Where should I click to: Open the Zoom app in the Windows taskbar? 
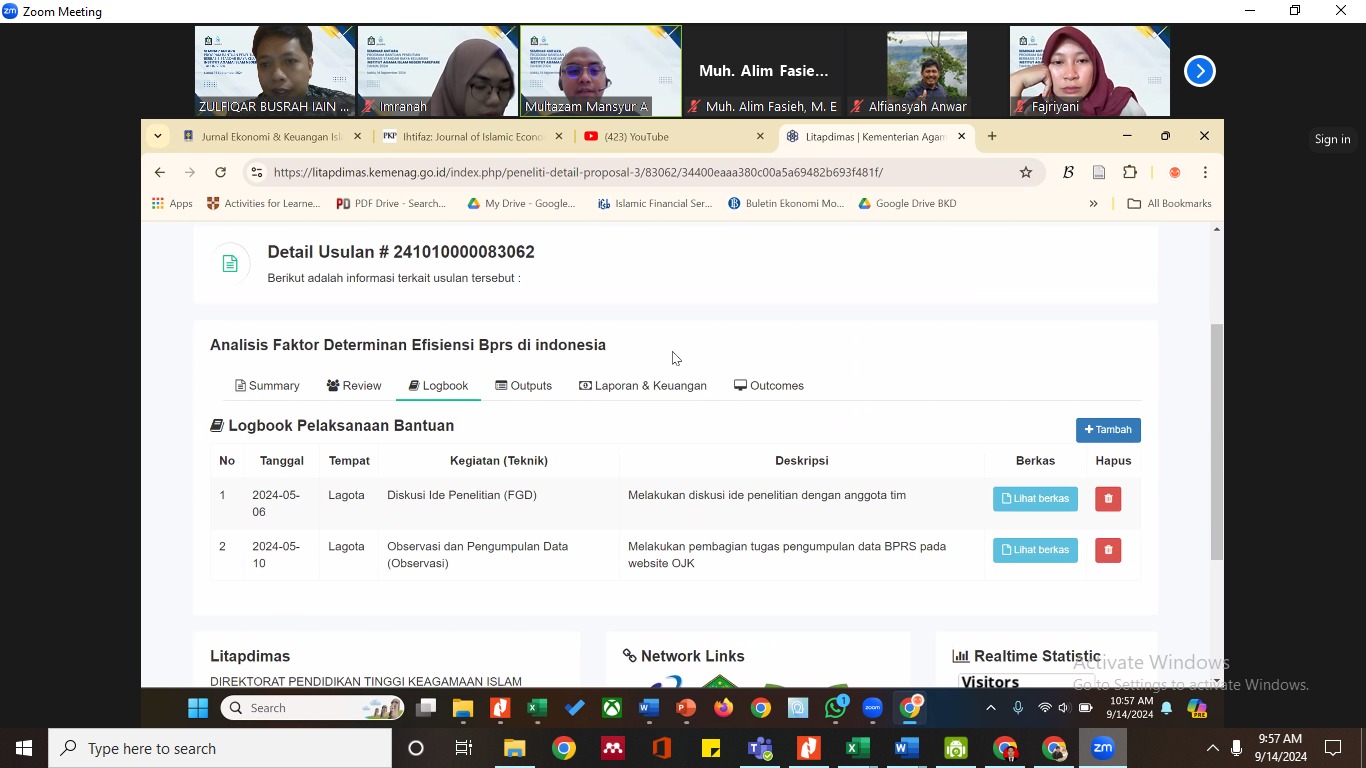pyautogui.click(x=1102, y=748)
